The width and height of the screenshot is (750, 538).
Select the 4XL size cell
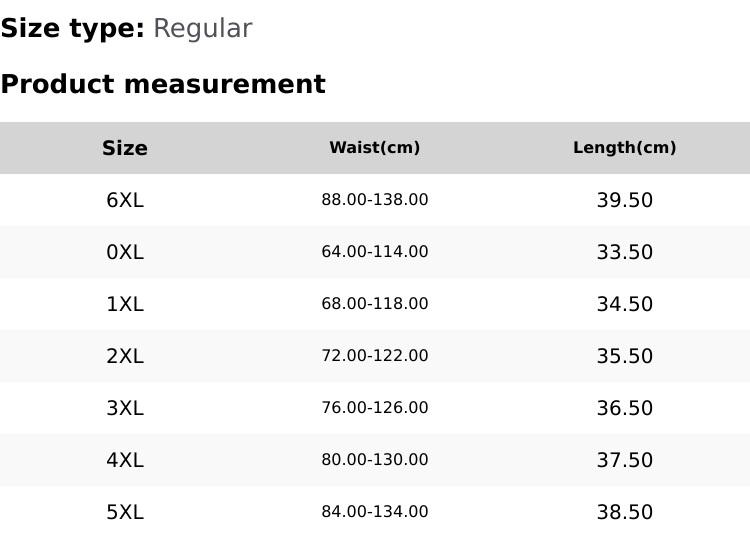tap(125, 460)
